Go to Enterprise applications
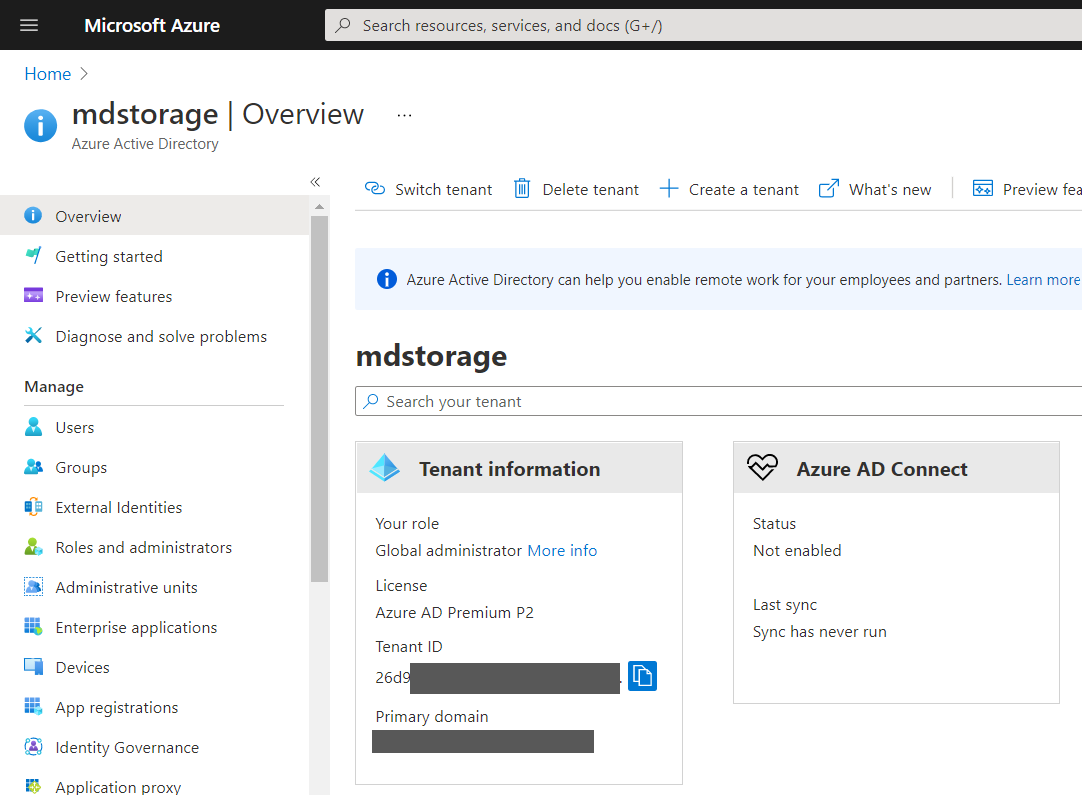 coord(155,627)
